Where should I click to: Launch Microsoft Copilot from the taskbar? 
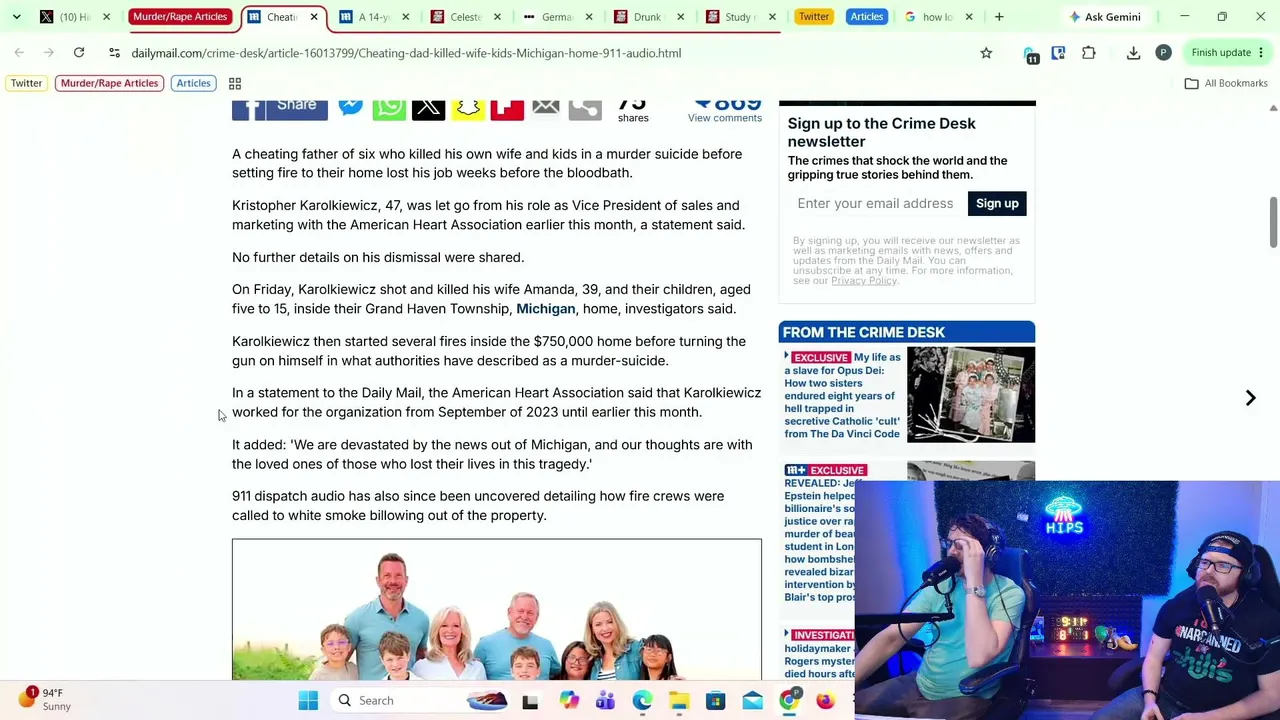click(x=568, y=701)
